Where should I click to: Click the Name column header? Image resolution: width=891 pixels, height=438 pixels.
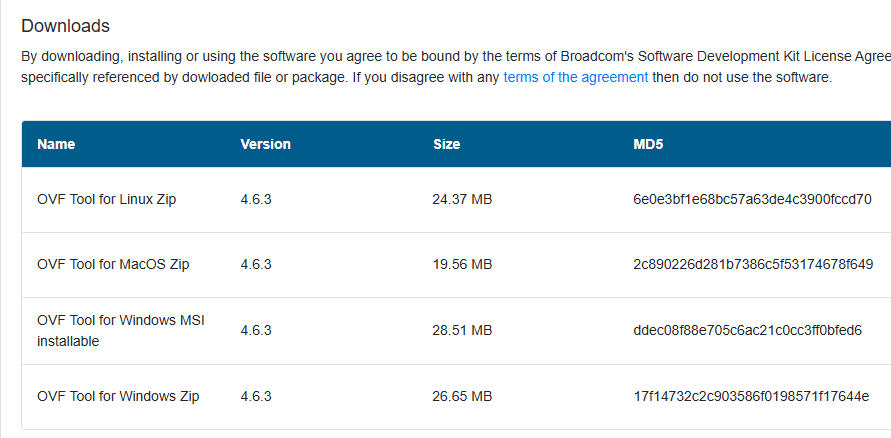(56, 144)
